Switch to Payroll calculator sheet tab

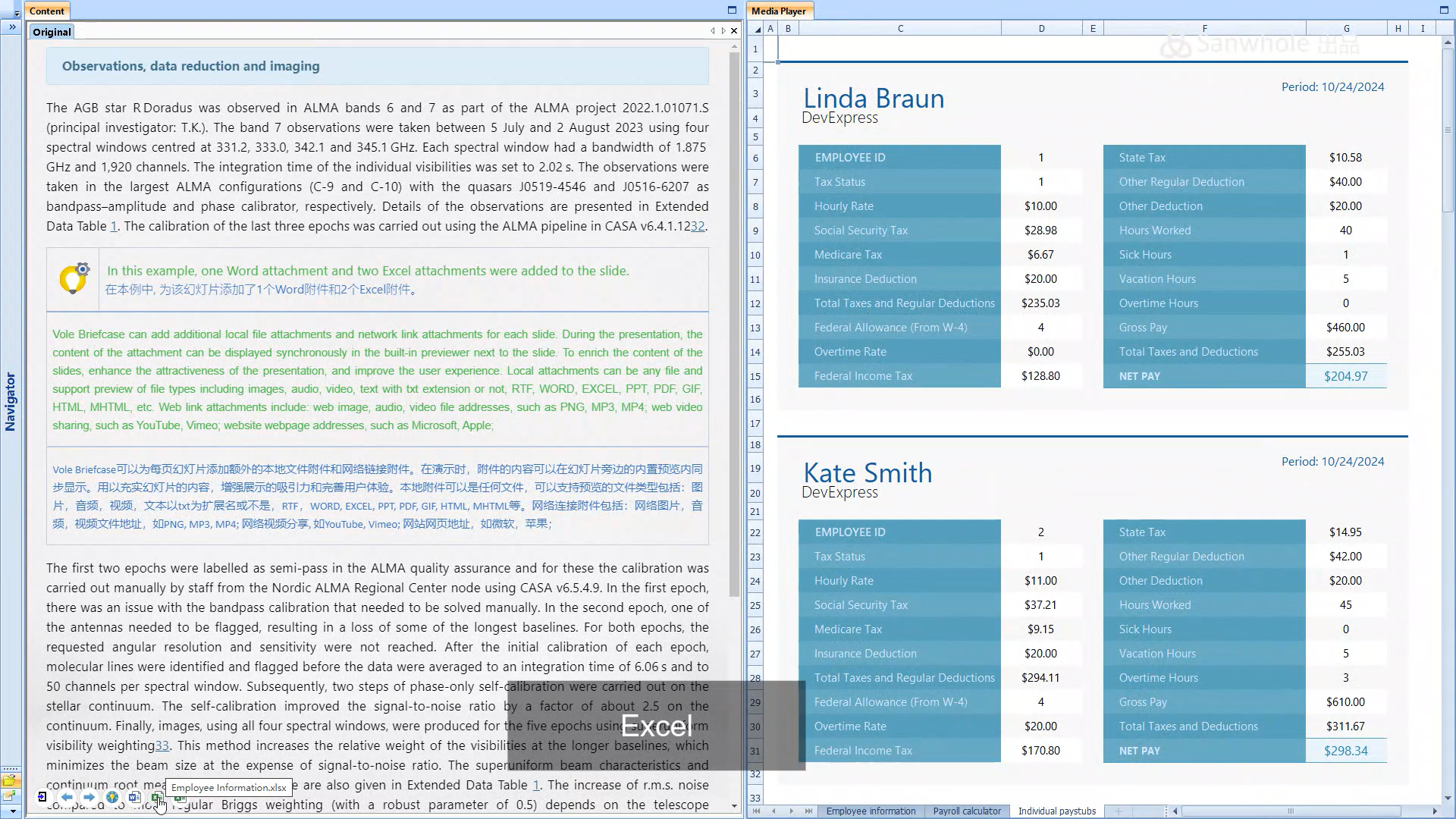point(967,811)
